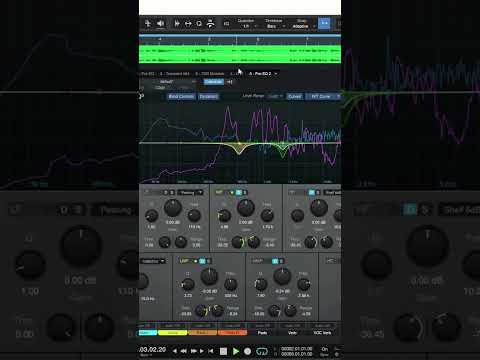Solo the first low-cut band
Image resolution: width=480 pixels, height=360 pixels.
172,193
